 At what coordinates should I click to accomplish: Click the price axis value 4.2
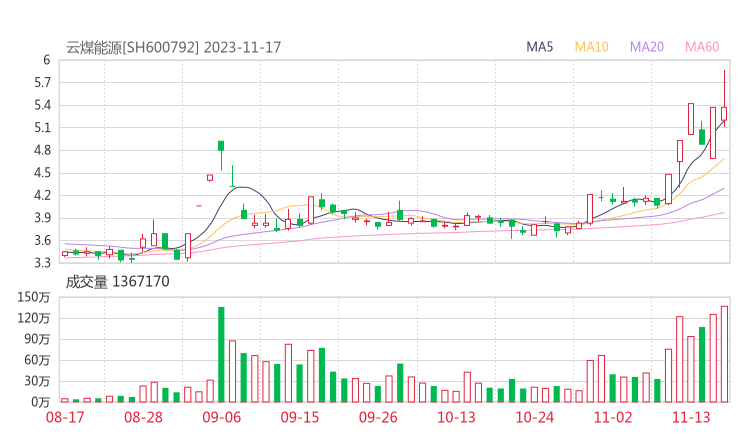42,195
